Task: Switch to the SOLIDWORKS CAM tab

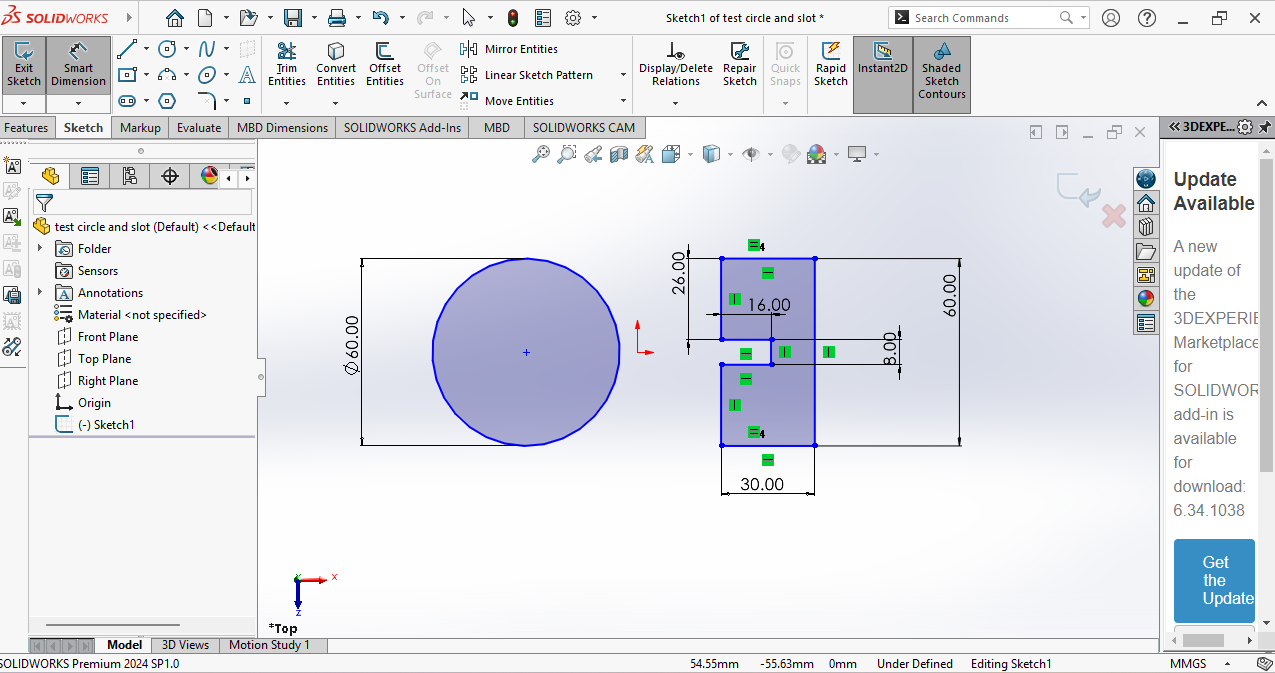Action: [x=584, y=127]
